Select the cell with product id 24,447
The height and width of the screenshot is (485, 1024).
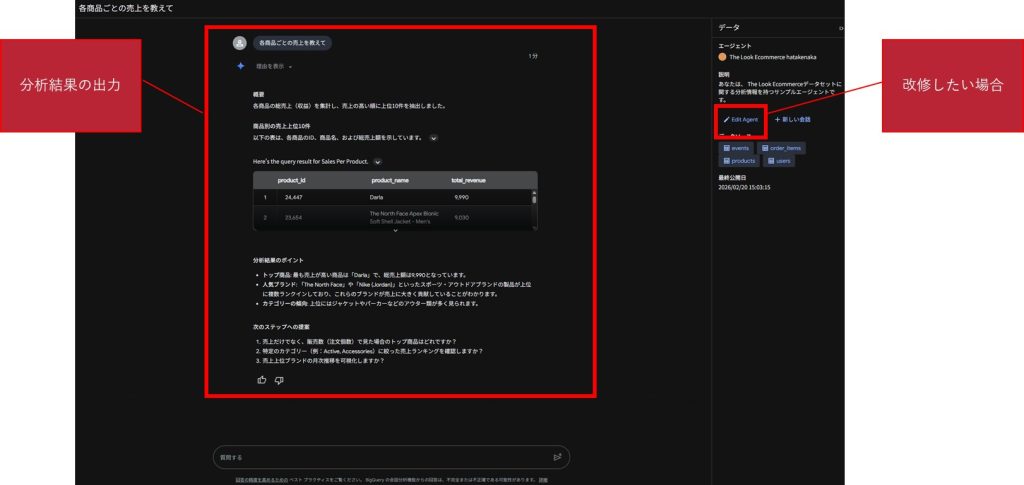(x=293, y=197)
